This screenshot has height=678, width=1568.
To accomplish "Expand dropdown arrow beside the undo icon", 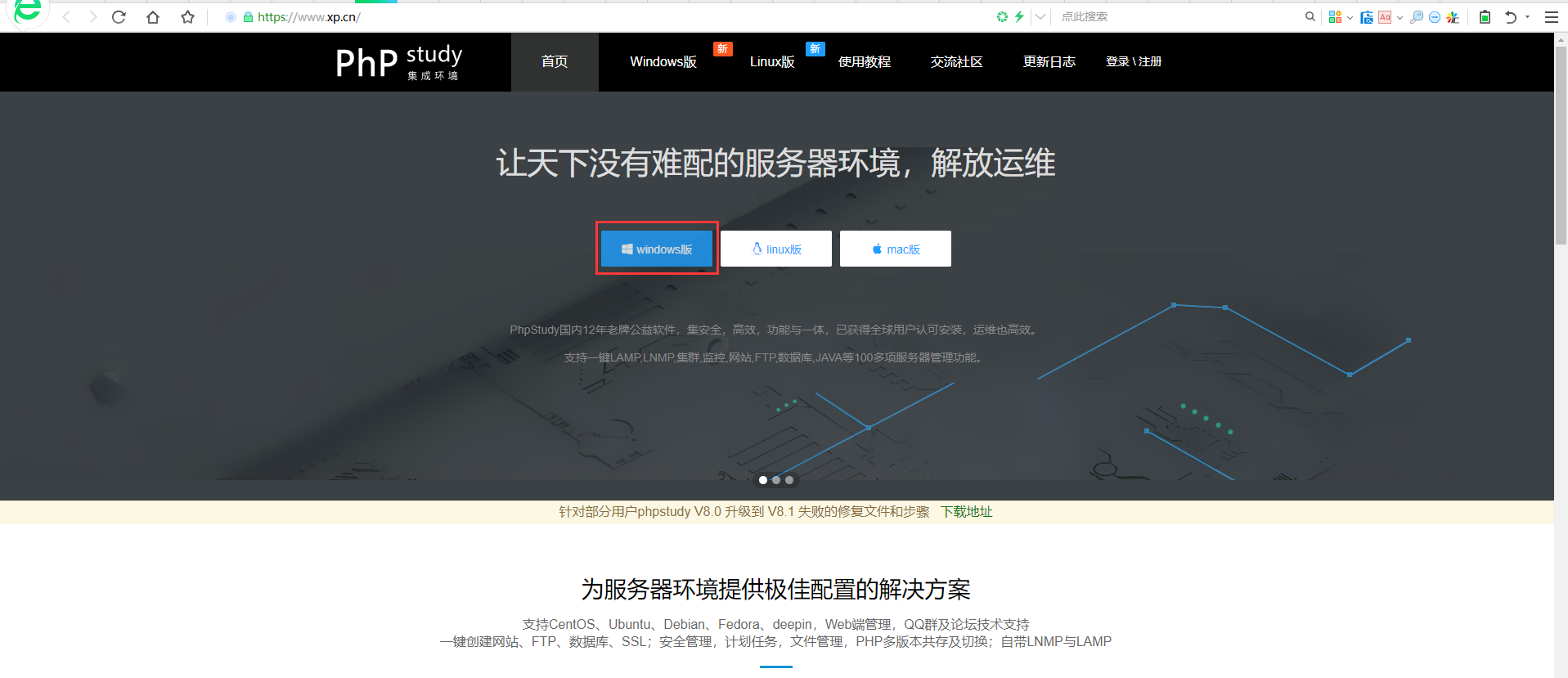I will pos(1527,17).
